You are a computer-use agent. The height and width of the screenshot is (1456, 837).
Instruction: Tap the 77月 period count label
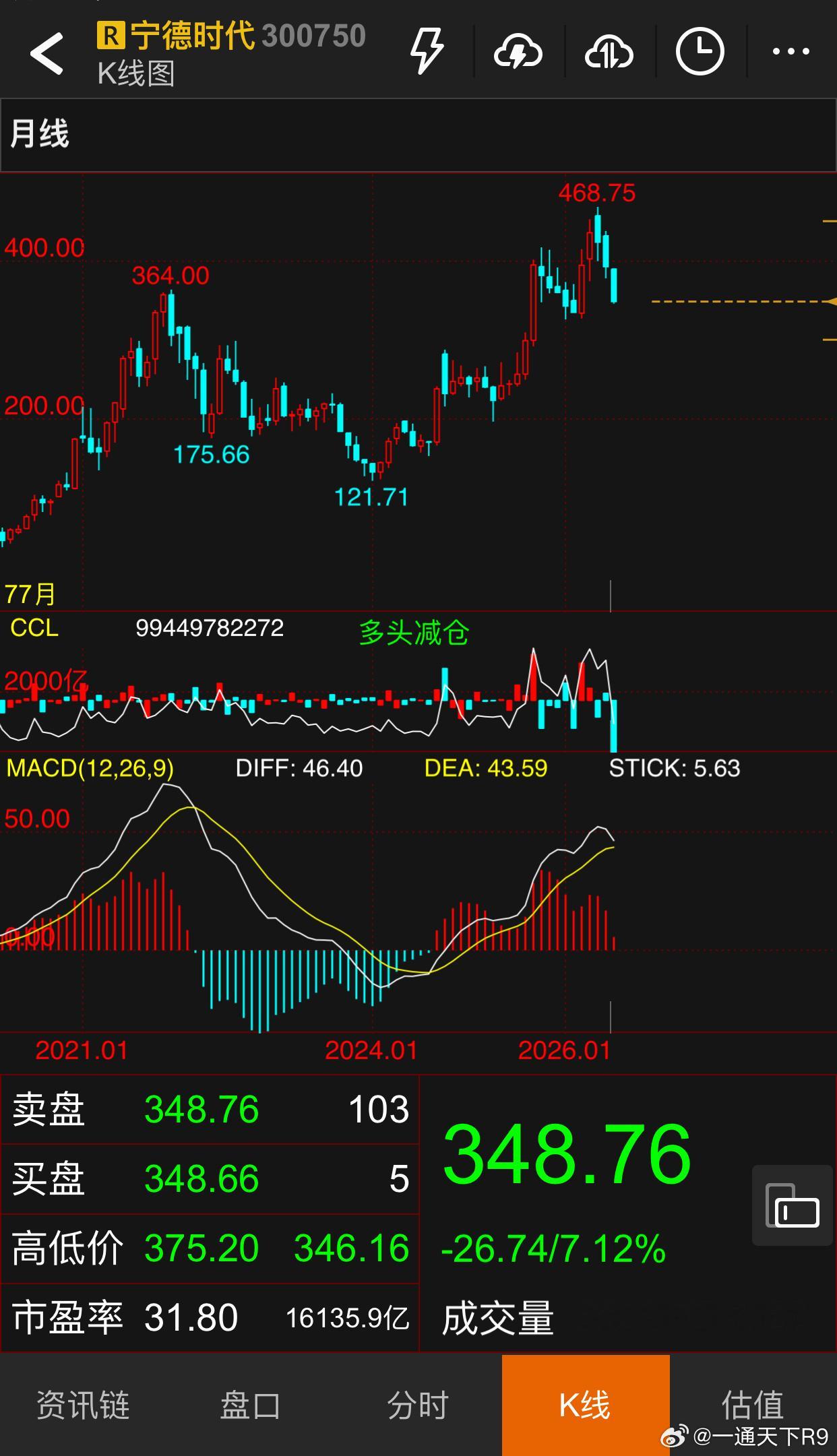coord(30,594)
